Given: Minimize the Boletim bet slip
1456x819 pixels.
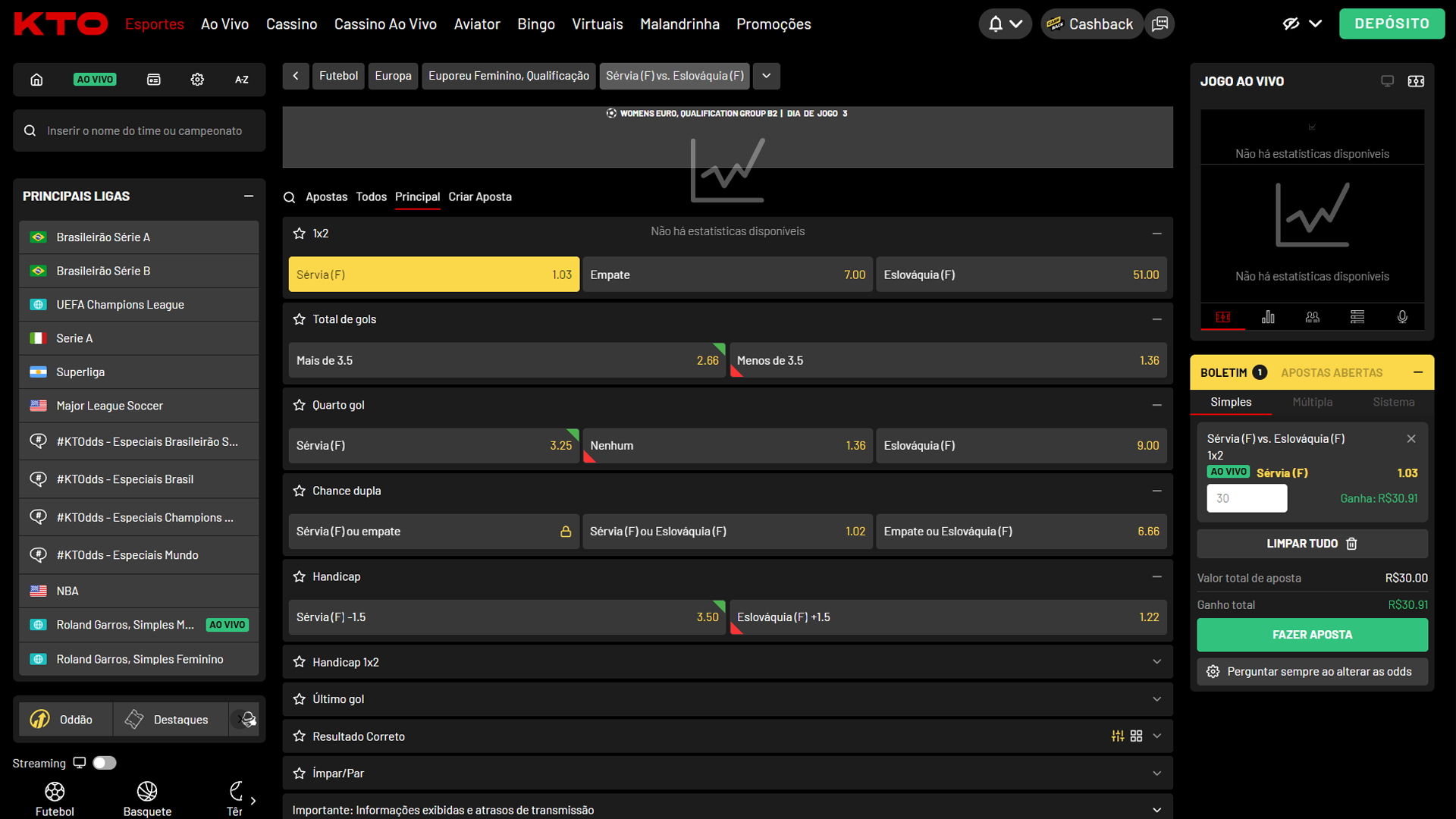Looking at the screenshot, I should click(1418, 372).
